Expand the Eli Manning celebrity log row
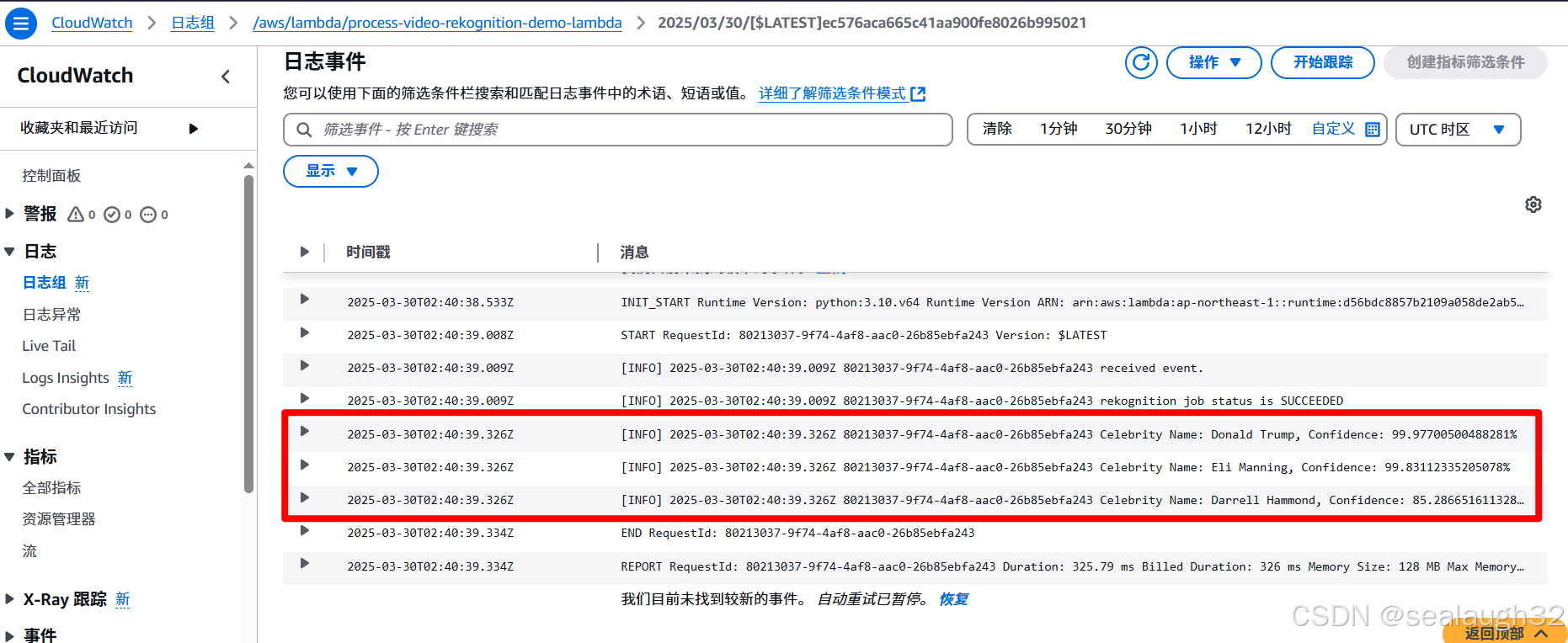The image size is (1568, 643). coord(304,465)
